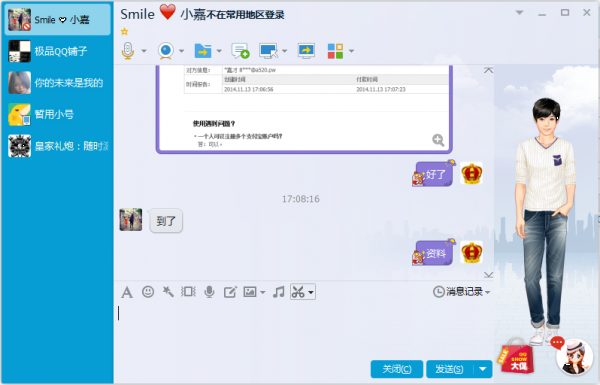This screenshot has width=600, height=385.
Task: Open font settings with the A icon
Action: point(127,292)
